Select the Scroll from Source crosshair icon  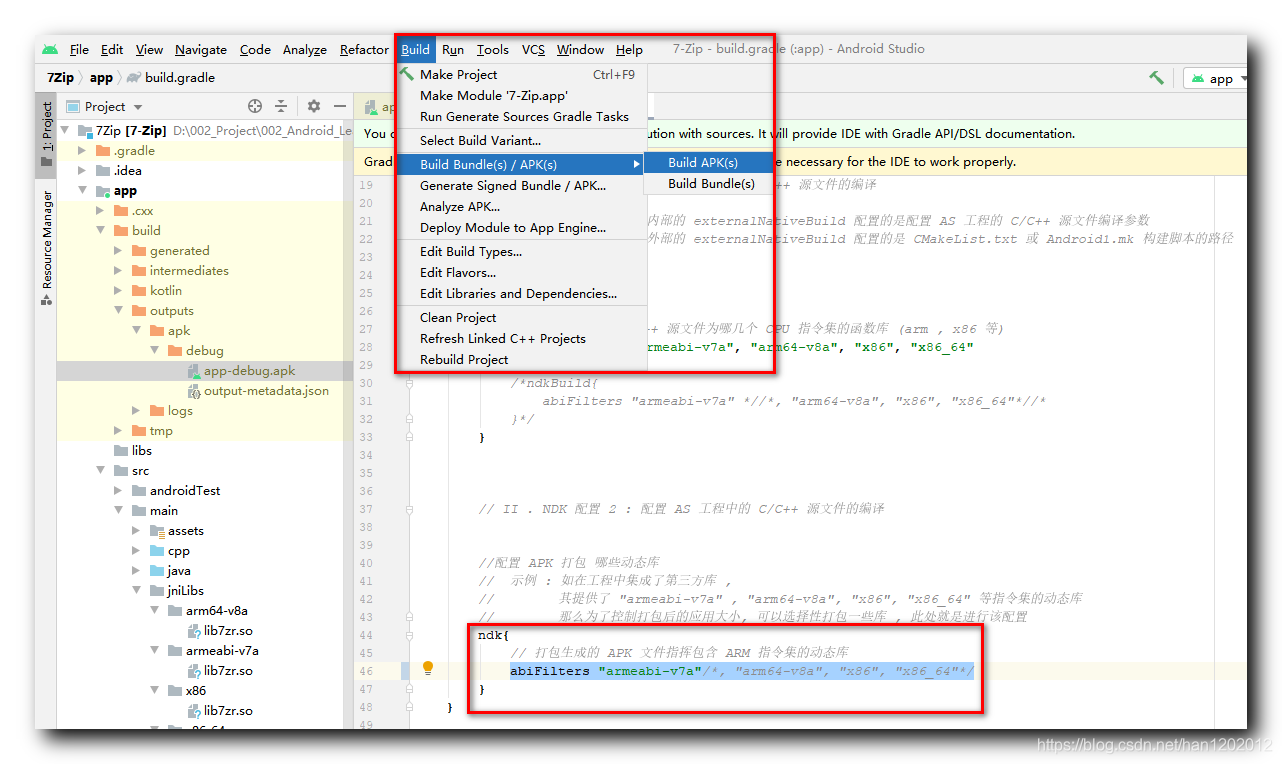254,106
